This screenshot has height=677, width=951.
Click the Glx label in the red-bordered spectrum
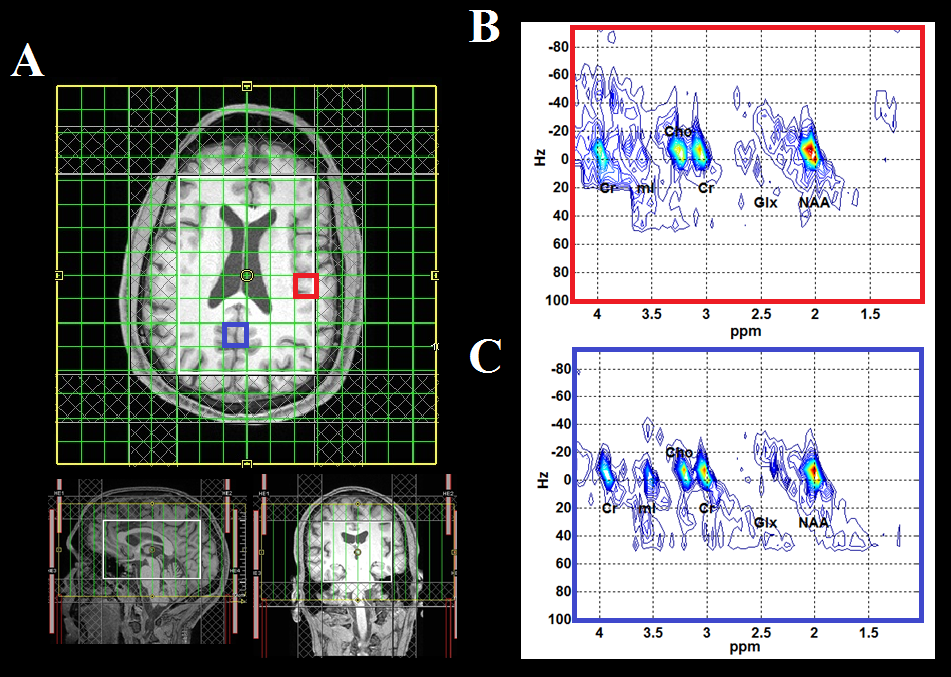pyautogui.click(x=766, y=202)
